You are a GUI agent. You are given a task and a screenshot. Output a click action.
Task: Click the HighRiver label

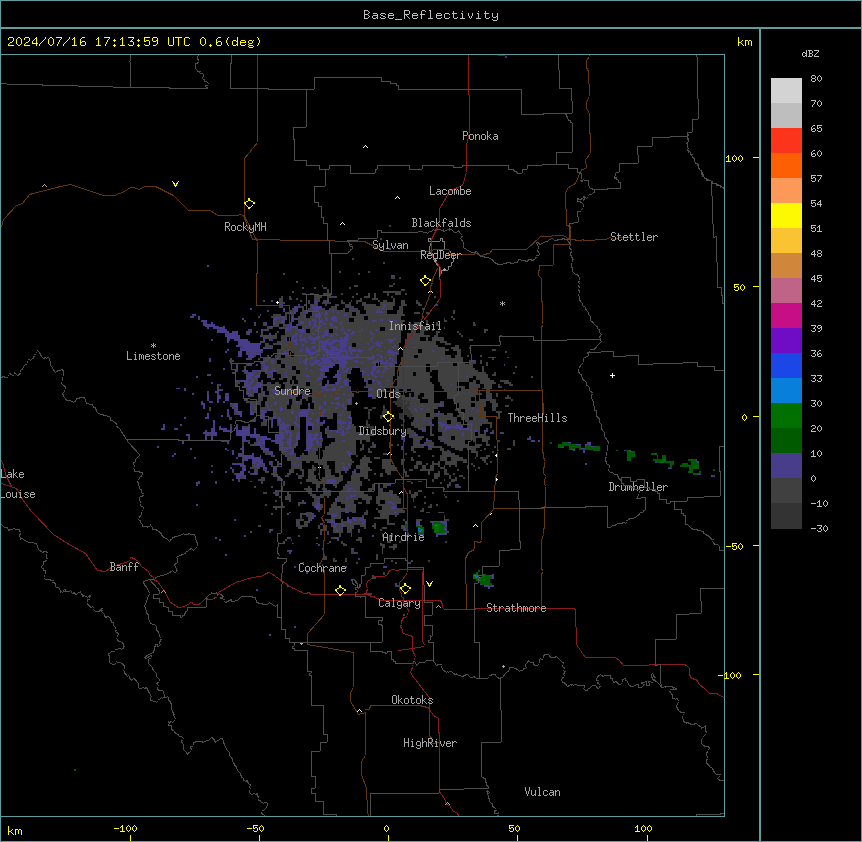[430, 743]
